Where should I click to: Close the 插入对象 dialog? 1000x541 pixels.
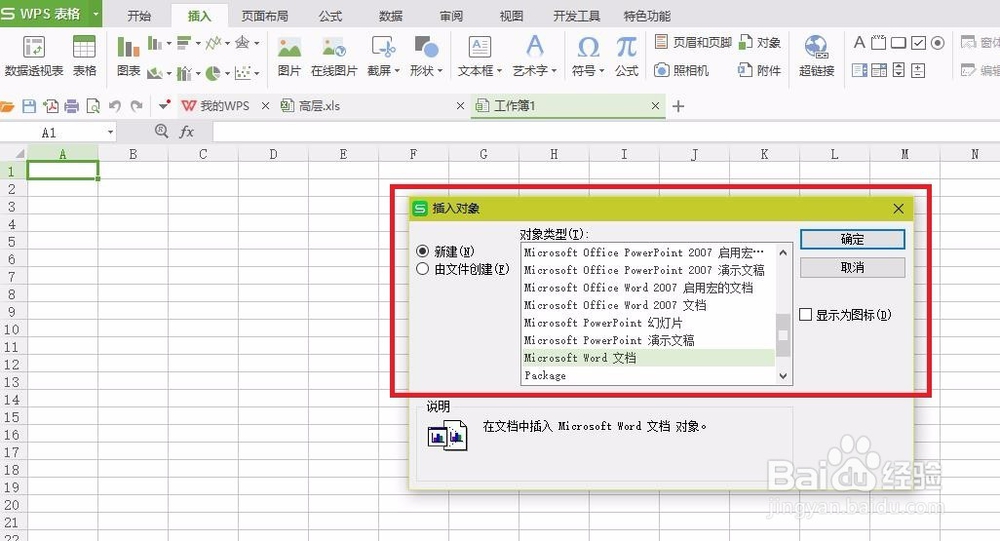click(899, 209)
